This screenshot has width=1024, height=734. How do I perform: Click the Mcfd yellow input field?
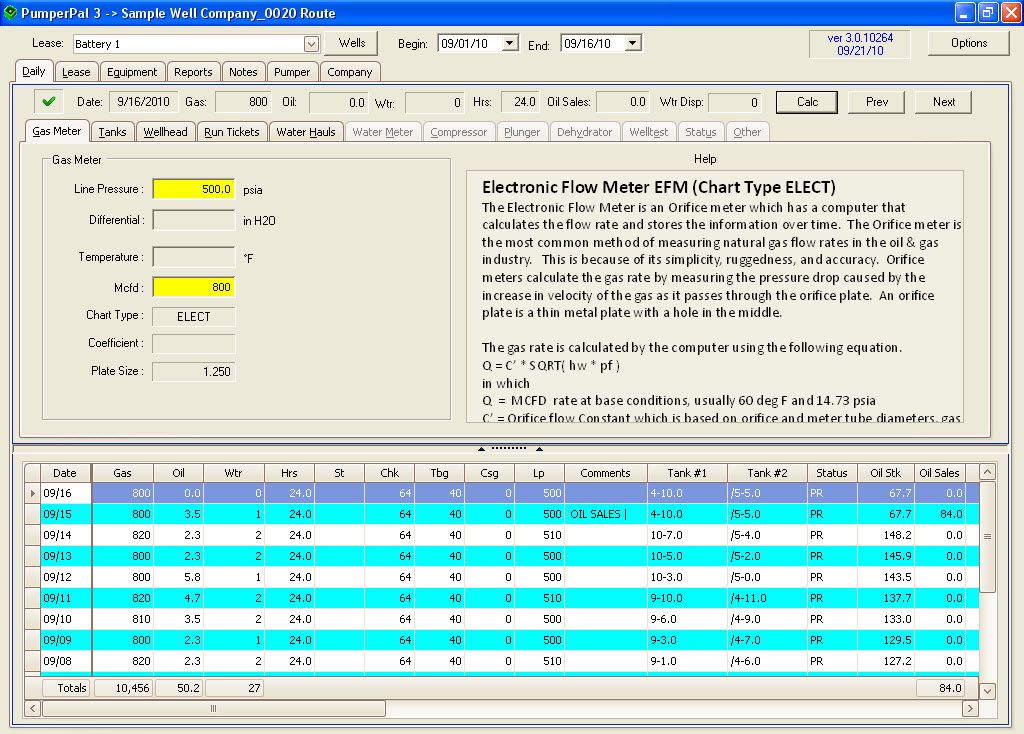(x=194, y=287)
